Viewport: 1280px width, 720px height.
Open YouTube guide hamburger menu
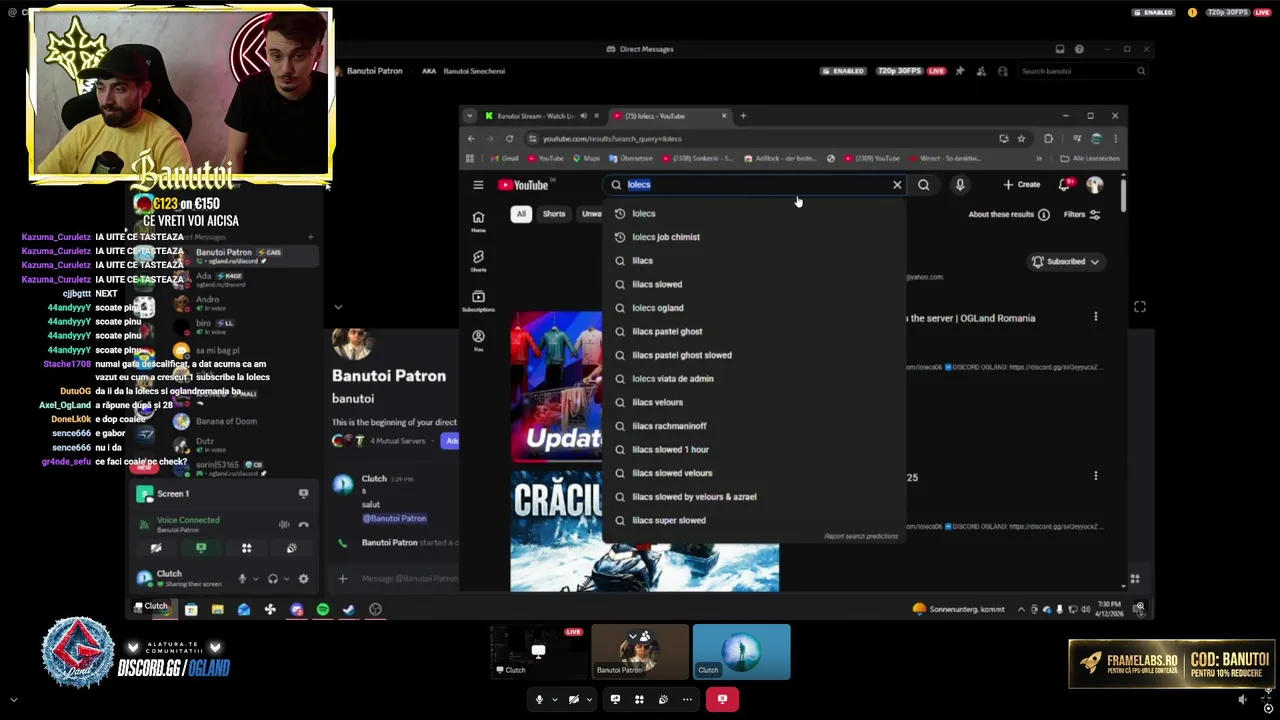pyautogui.click(x=478, y=185)
